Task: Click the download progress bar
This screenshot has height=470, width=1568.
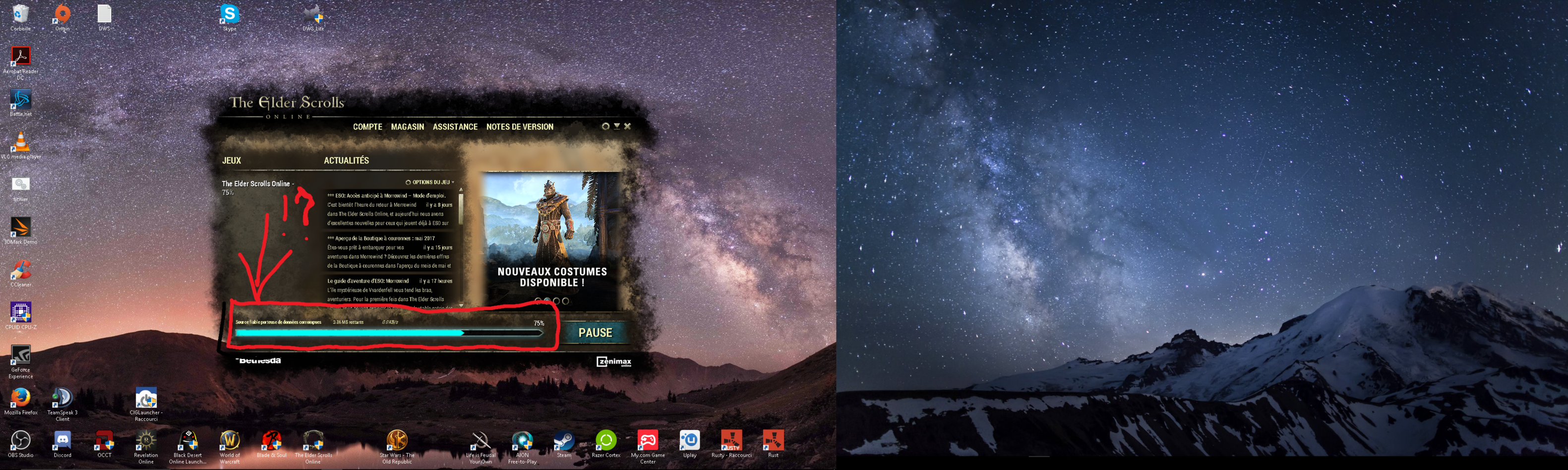Action: (390, 333)
